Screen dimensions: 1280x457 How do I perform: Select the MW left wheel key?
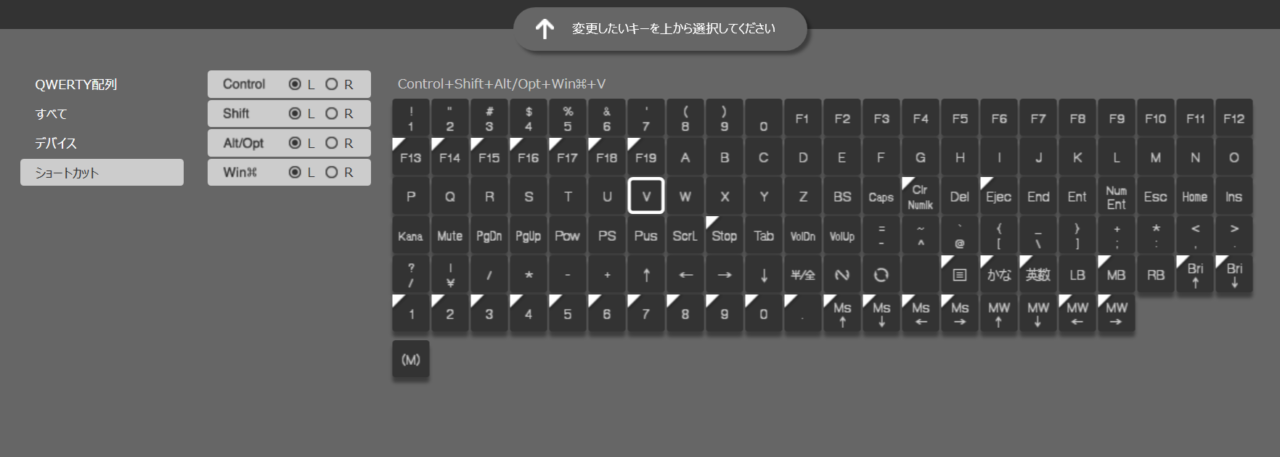[x=1077, y=314]
